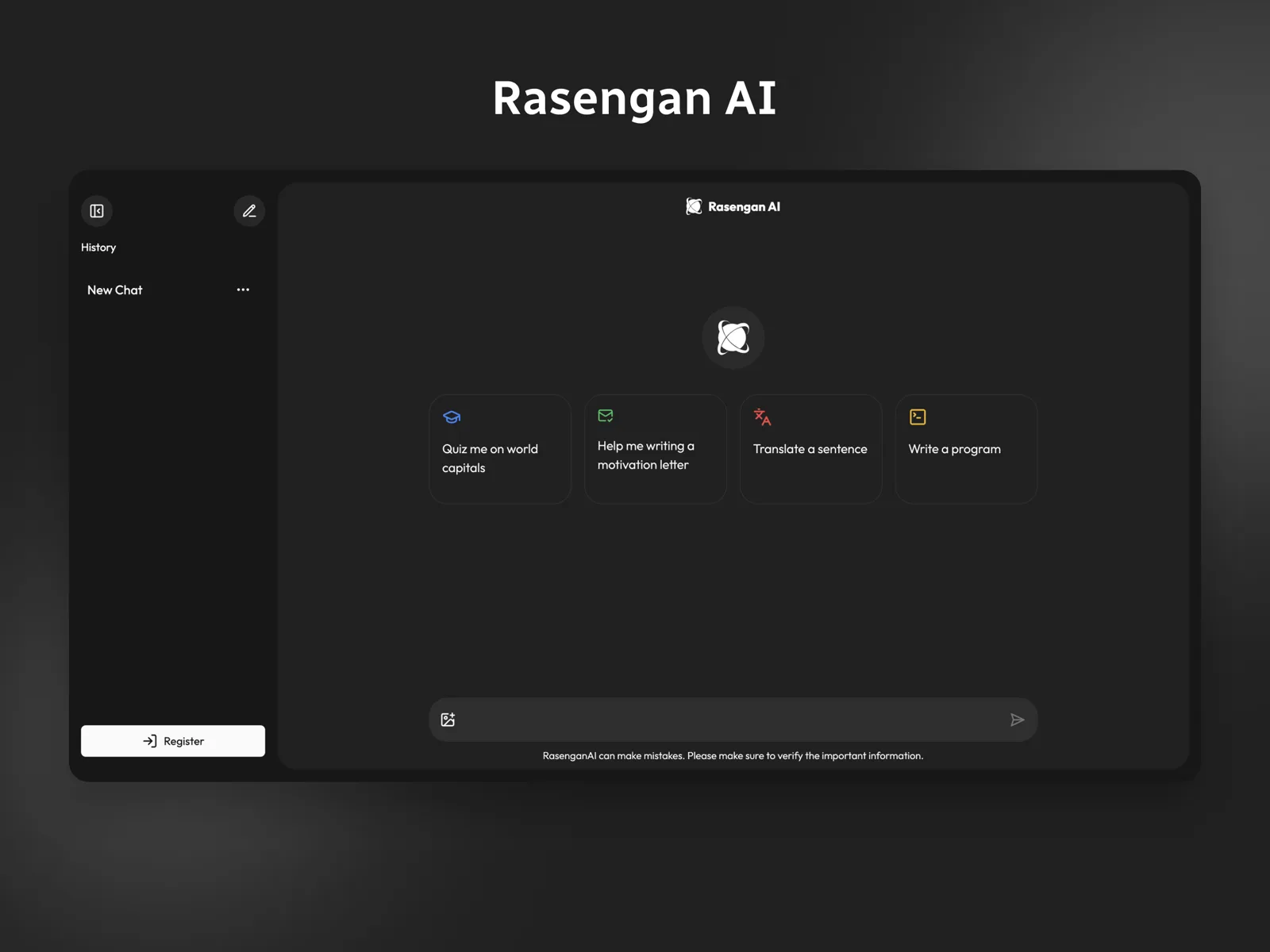Choose the Translate a sentence card
1270x952 pixels.
[811, 449]
